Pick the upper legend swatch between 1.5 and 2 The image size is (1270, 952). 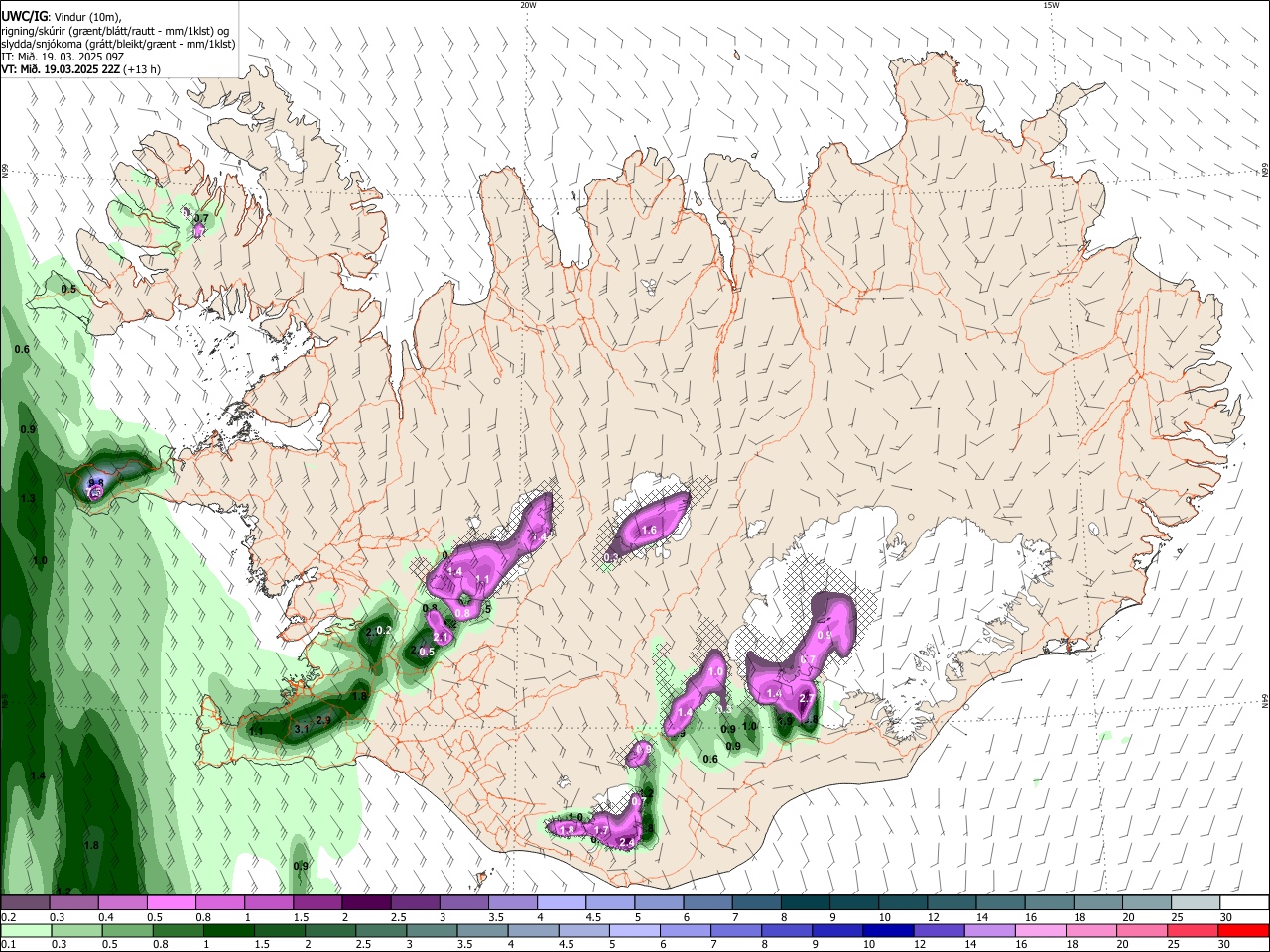(x=317, y=903)
